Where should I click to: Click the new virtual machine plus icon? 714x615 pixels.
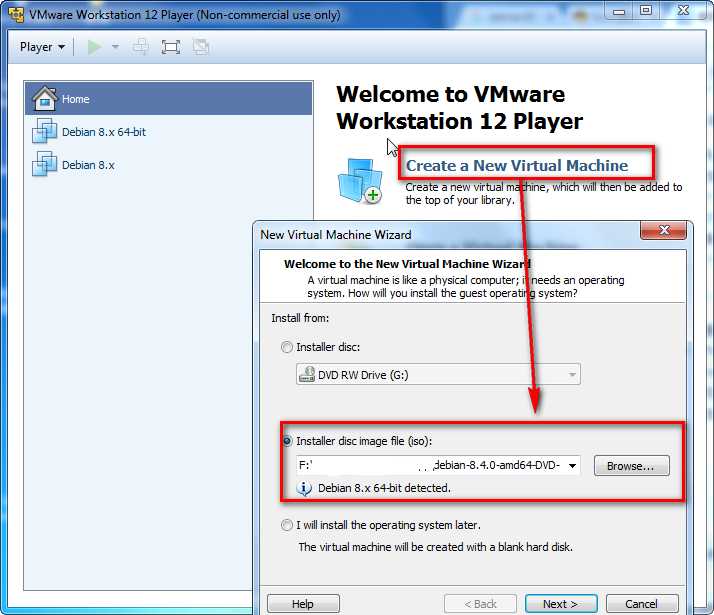(360, 181)
